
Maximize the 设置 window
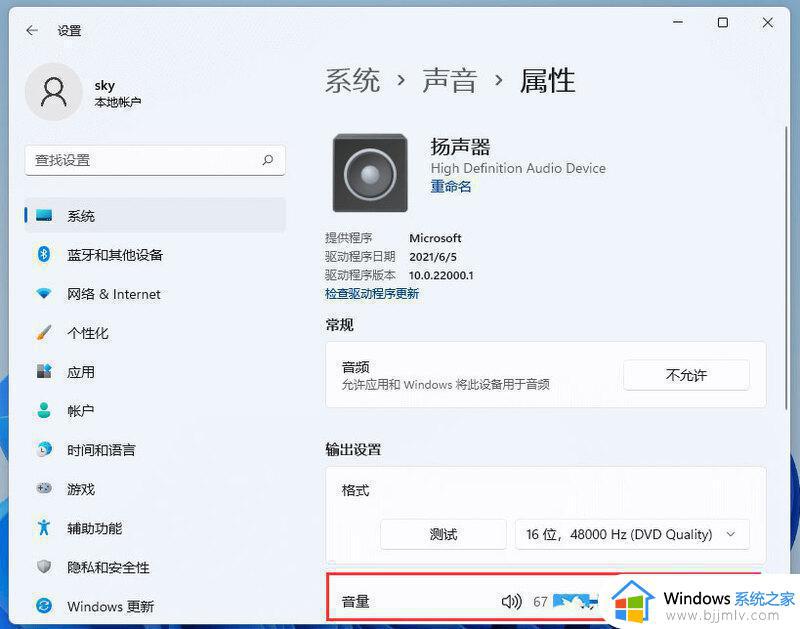coord(722,22)
